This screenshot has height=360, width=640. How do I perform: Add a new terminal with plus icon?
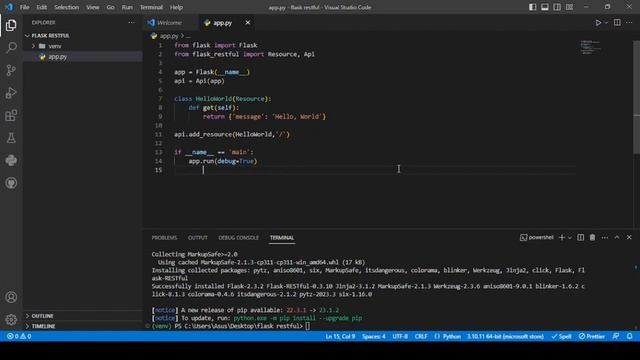point(562,238)
